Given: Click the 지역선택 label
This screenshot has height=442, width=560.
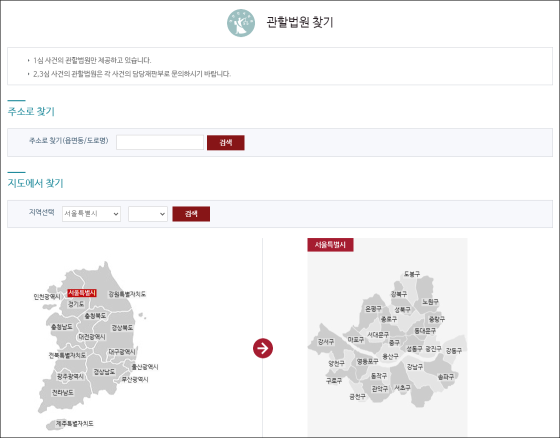Looking at the screenshot, I should pos(41,212).
